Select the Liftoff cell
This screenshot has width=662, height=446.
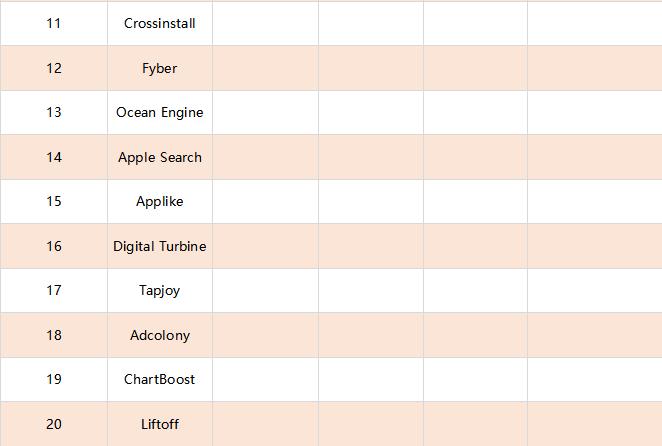[160, 424]
